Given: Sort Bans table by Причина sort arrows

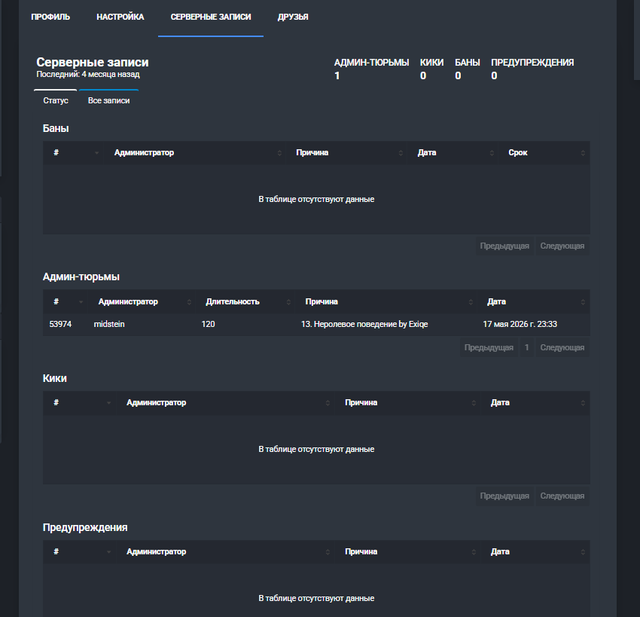Looking at the screenshot, I should click(x=400, y=153).
